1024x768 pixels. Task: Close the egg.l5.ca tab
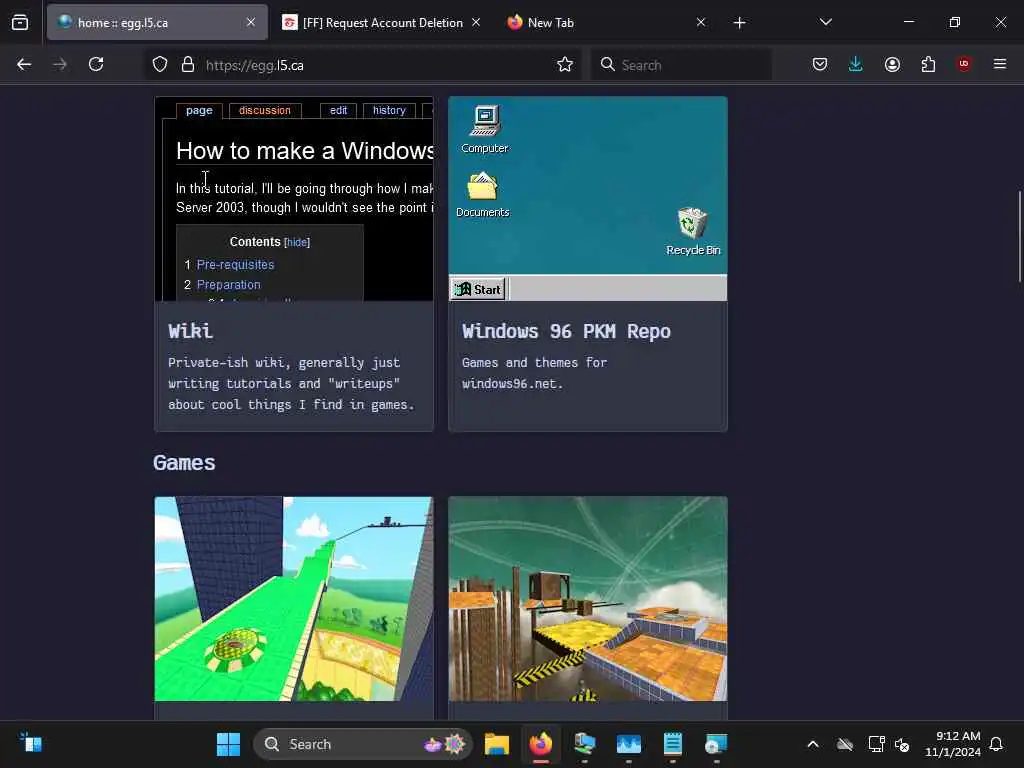pos(251,23)
